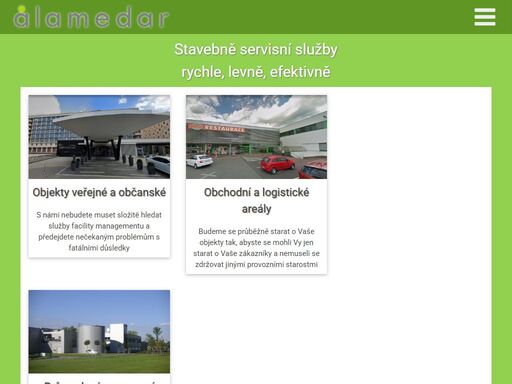Select the "Budeme se průběžně starat" description
Viewport: 512px width, 384px height.
[256, 248]
